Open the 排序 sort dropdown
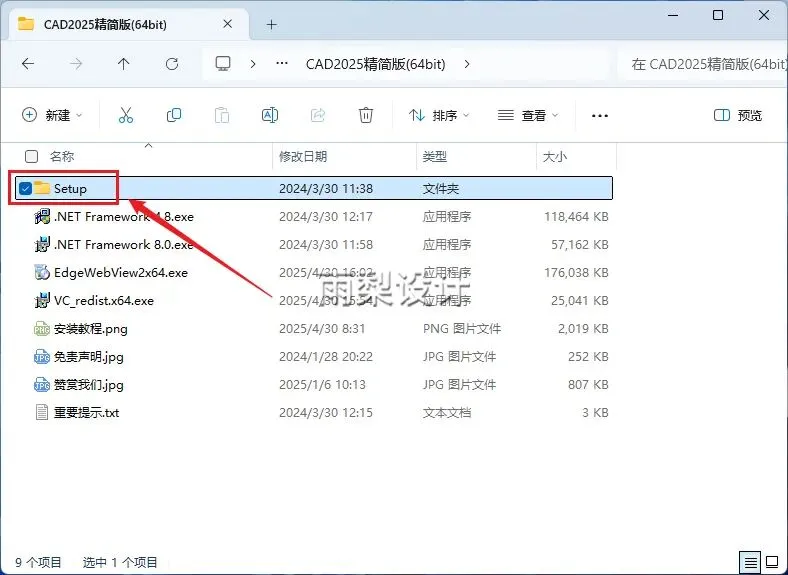Screen dimensions: 788x575 [439, 115]
